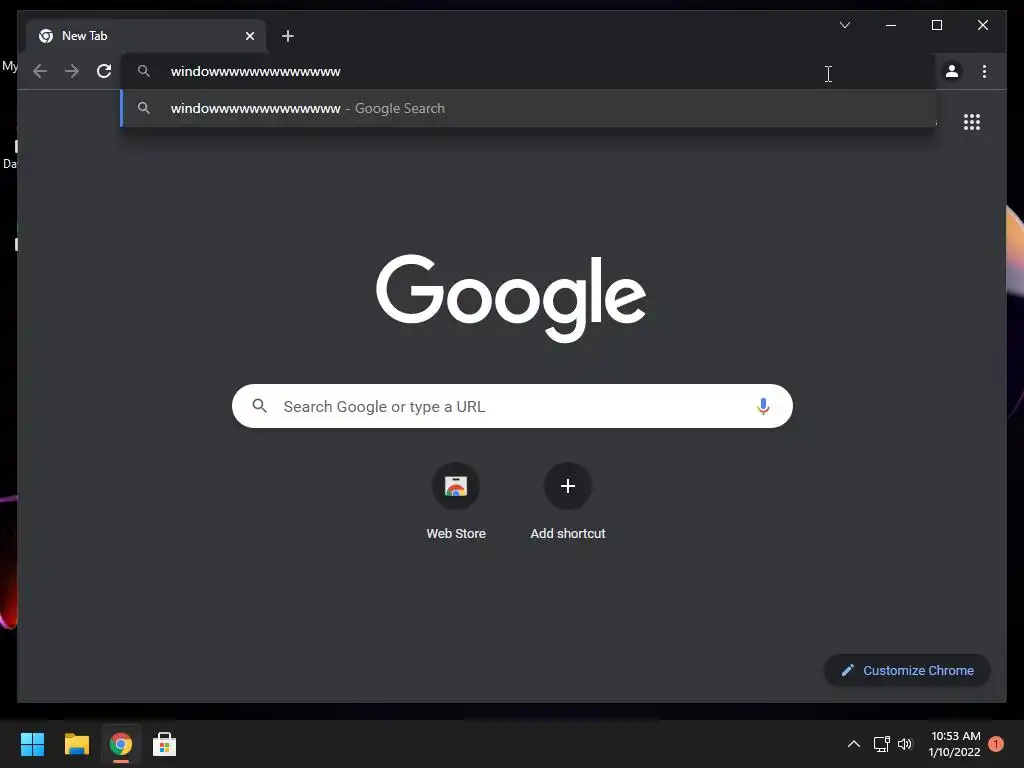Open the volume tray icon
Image resolution: width=1024 pixels, height=768 pixels.
click(x=904, y=744)
